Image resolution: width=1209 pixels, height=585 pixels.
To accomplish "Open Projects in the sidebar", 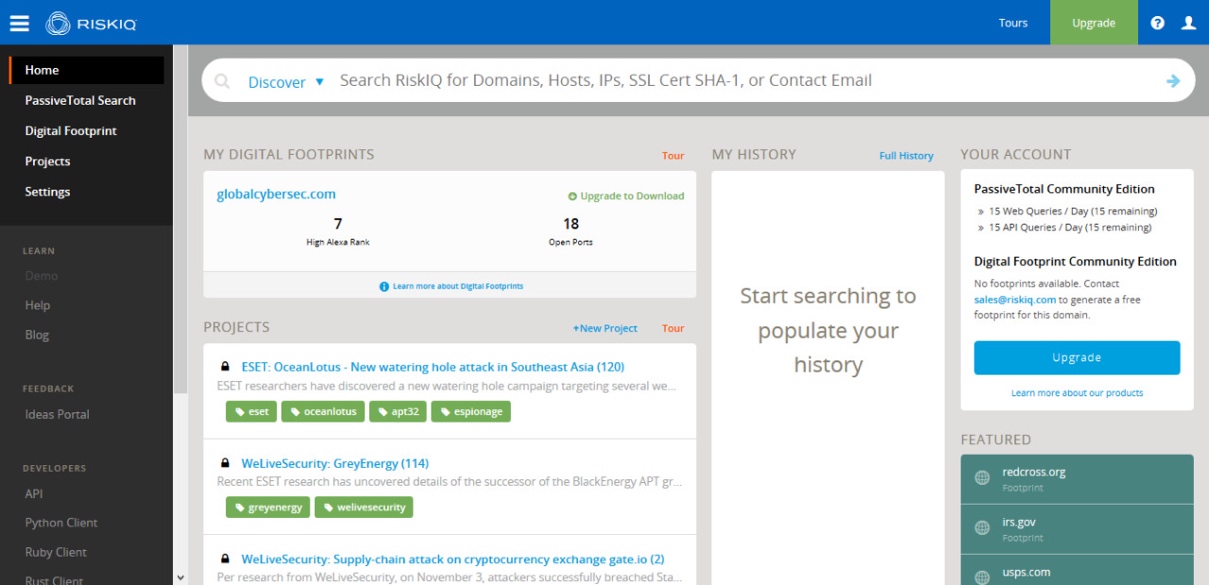I will coord(48,161).
